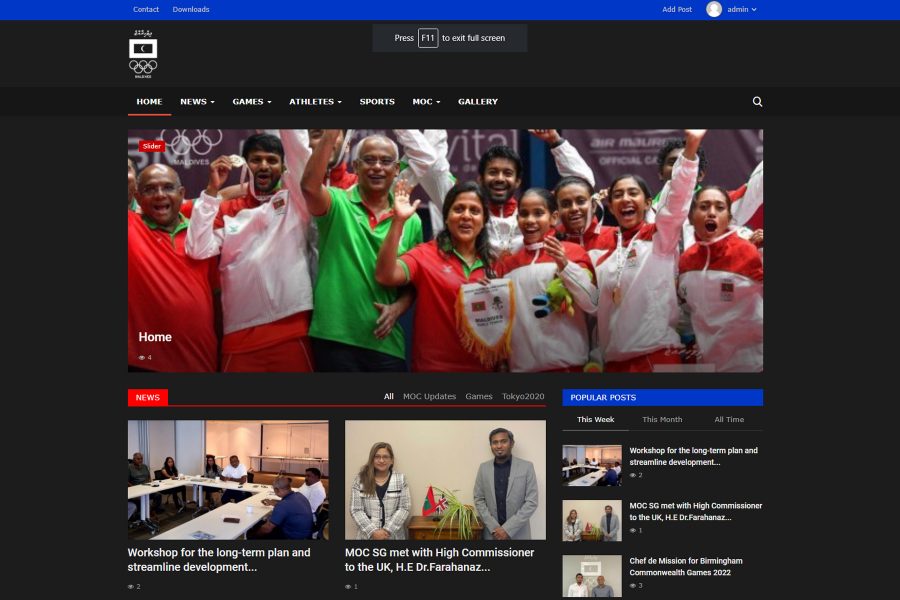This screenshot has width=900, height=600.
Task: Expand the admin account dropdown
Action: tap(742, 9)
